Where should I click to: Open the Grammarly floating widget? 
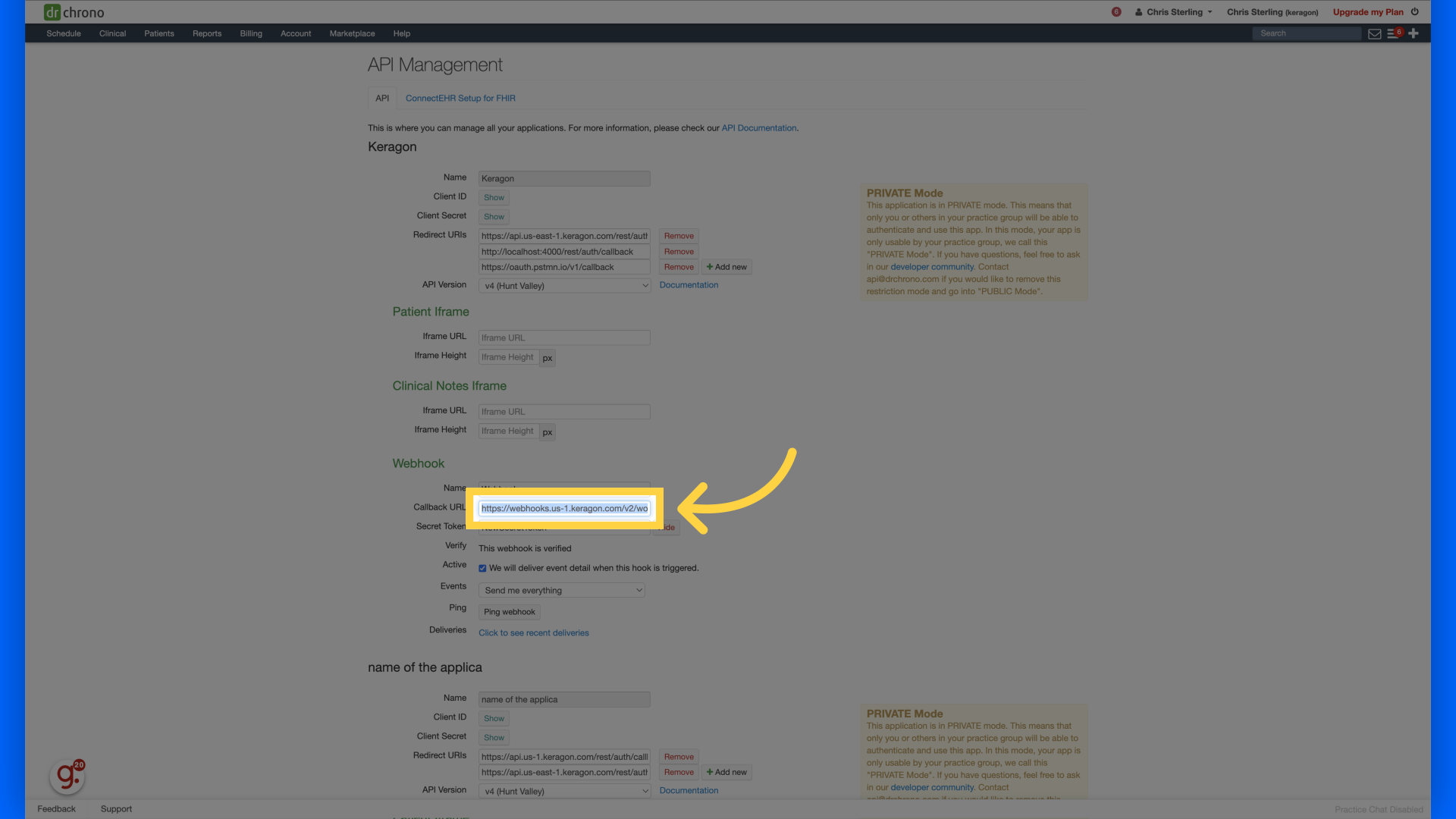pyautogui.click(x=67, y=776)
